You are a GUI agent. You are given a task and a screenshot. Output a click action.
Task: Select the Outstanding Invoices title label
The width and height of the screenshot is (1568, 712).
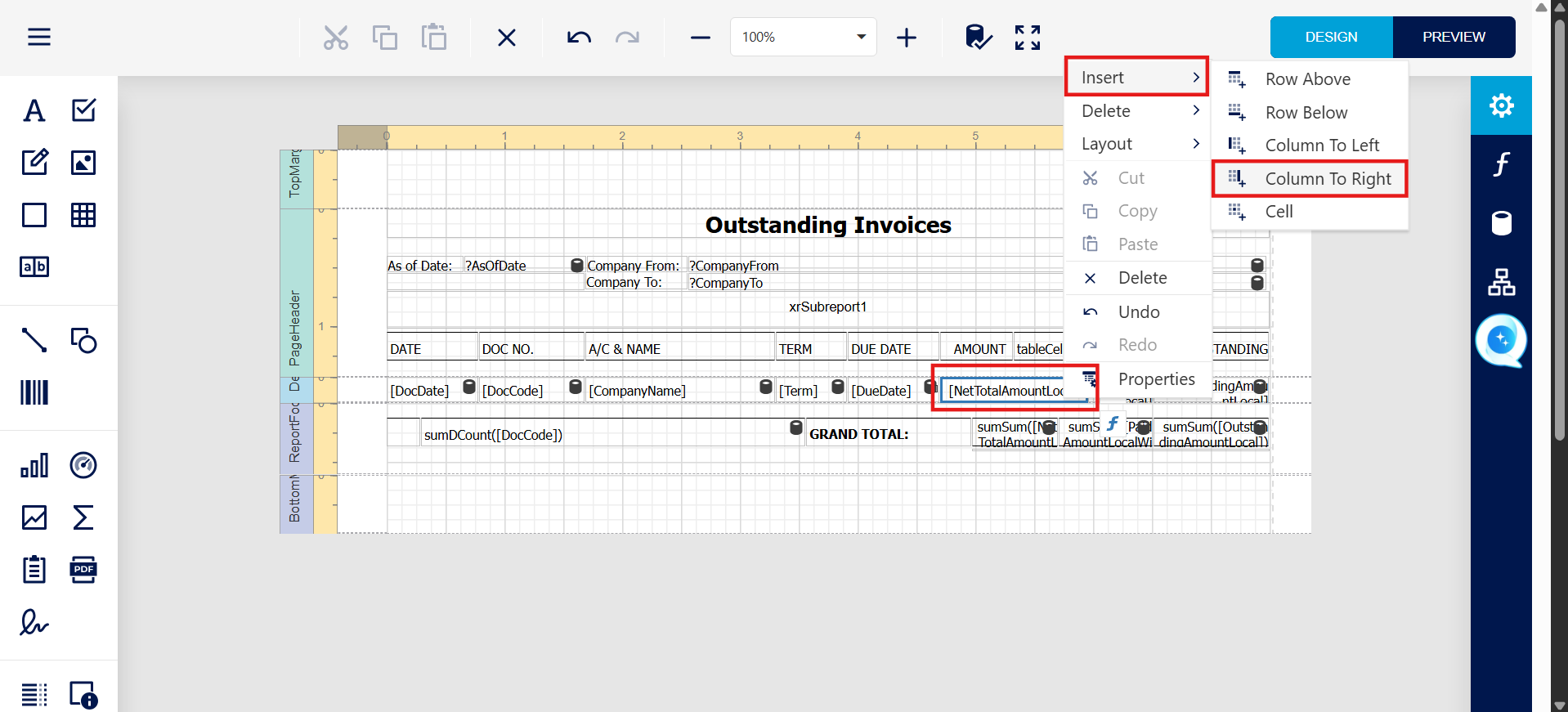827,225
